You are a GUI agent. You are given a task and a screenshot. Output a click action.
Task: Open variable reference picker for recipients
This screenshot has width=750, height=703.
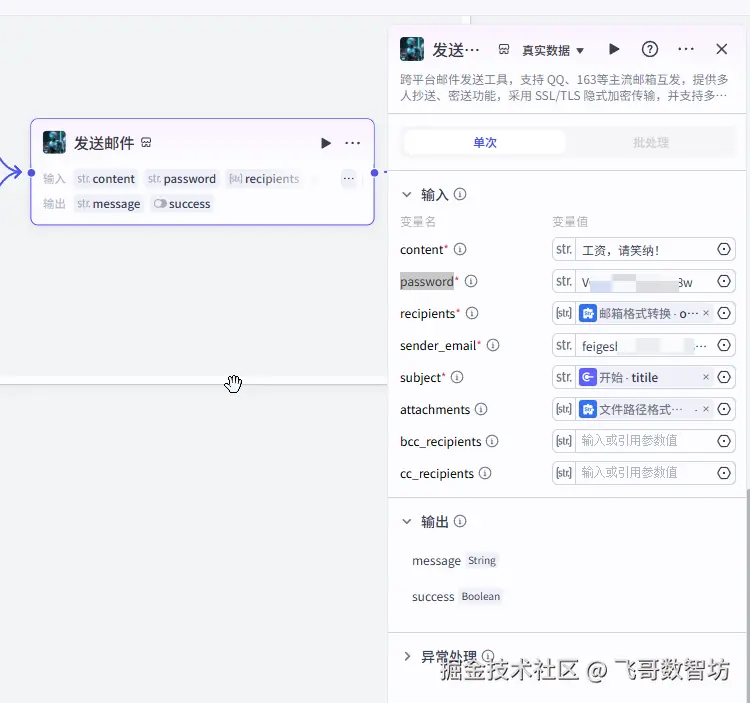click(724, 313)
